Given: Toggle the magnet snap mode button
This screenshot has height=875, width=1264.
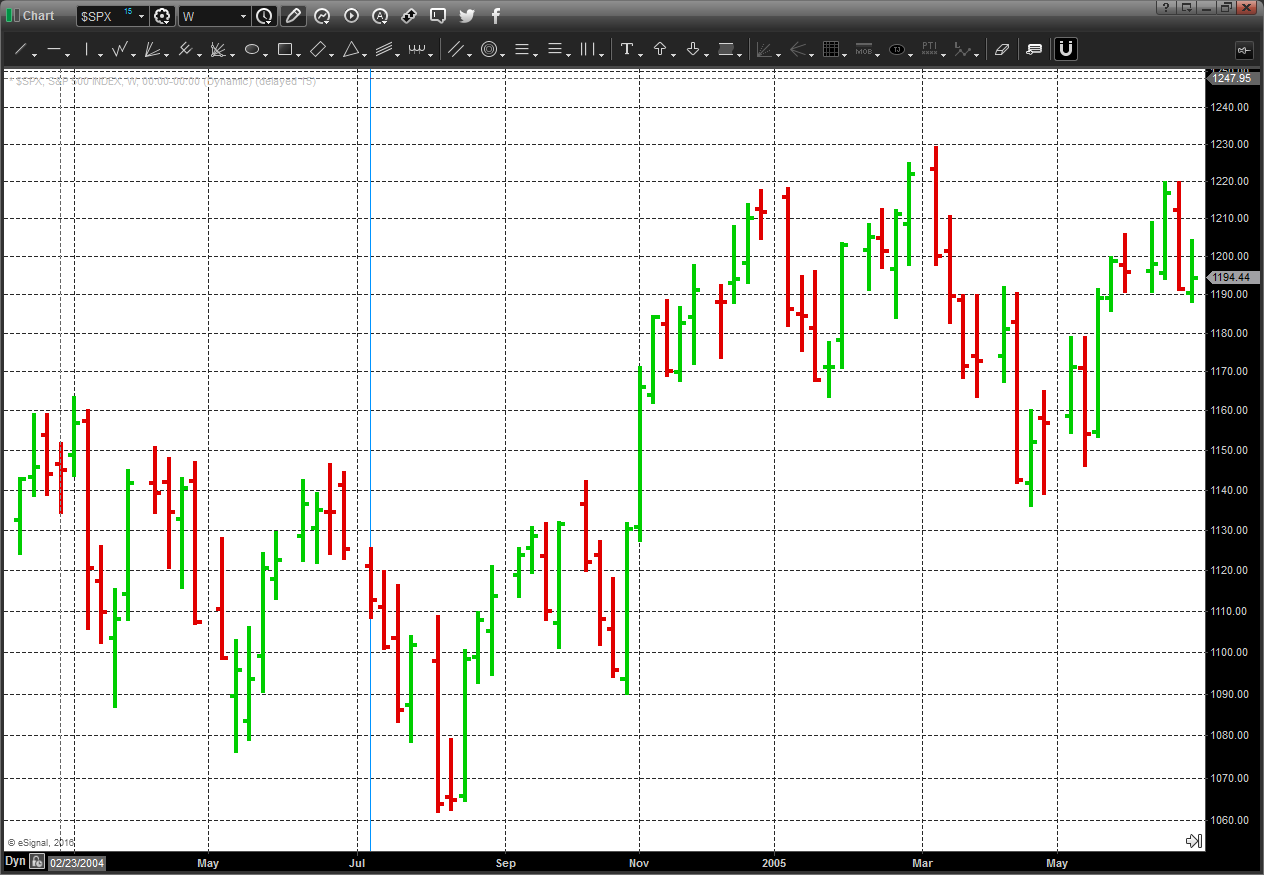Looking at the screenshot, I should (x=1066, y=49).
